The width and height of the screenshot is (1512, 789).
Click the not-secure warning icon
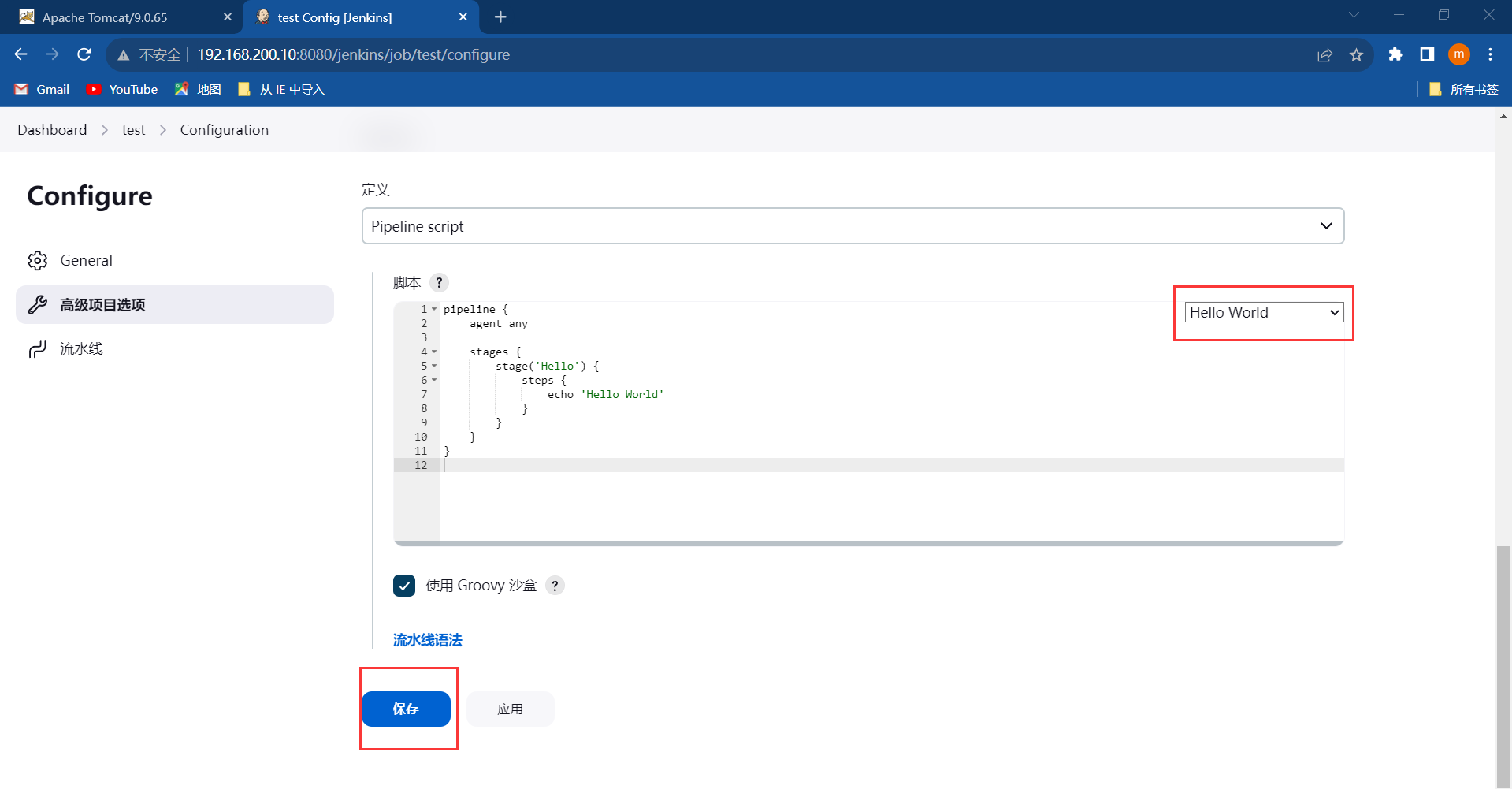click(x=124, y=55)
